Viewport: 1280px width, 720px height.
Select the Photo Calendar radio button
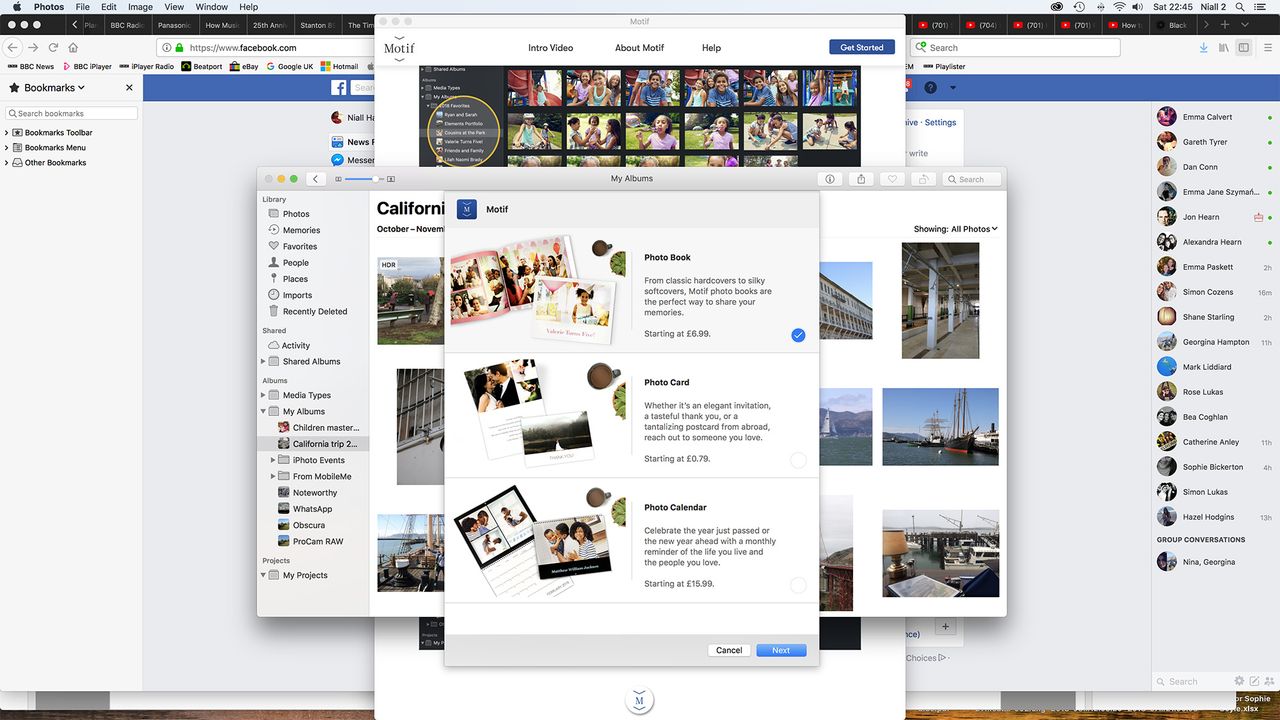(798, 585)
